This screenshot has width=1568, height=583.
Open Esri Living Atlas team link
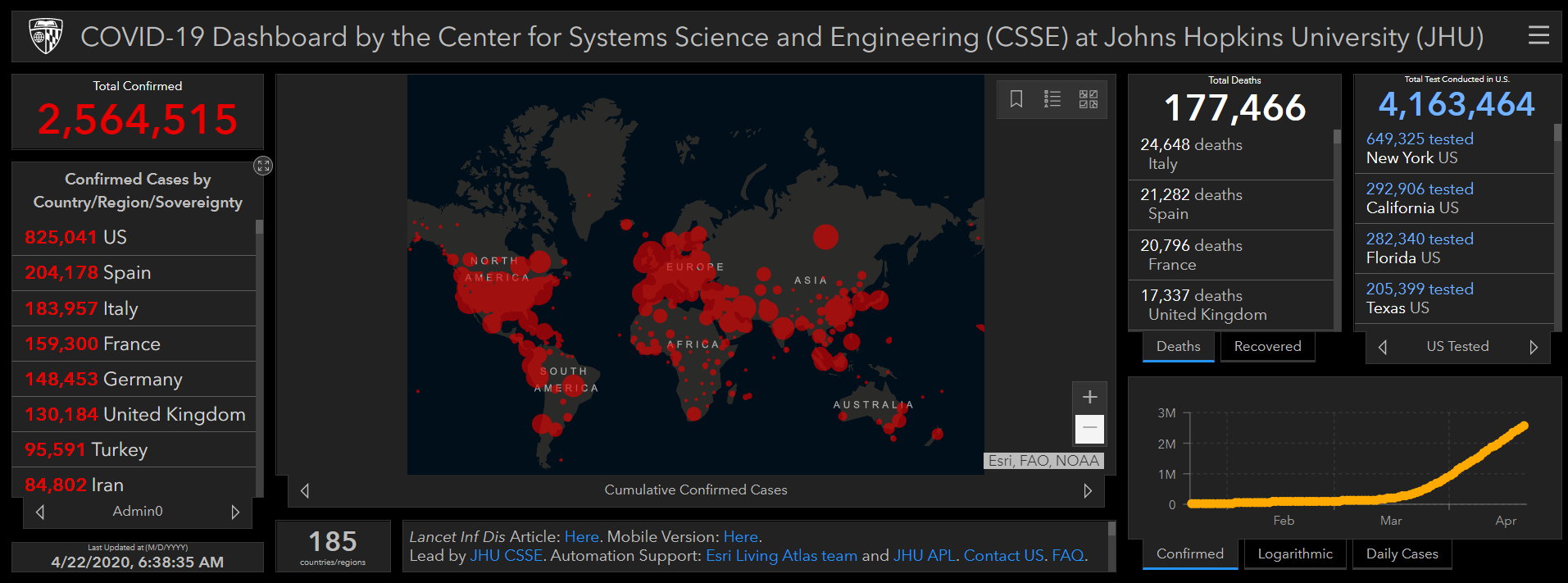(x=781, y=555)
